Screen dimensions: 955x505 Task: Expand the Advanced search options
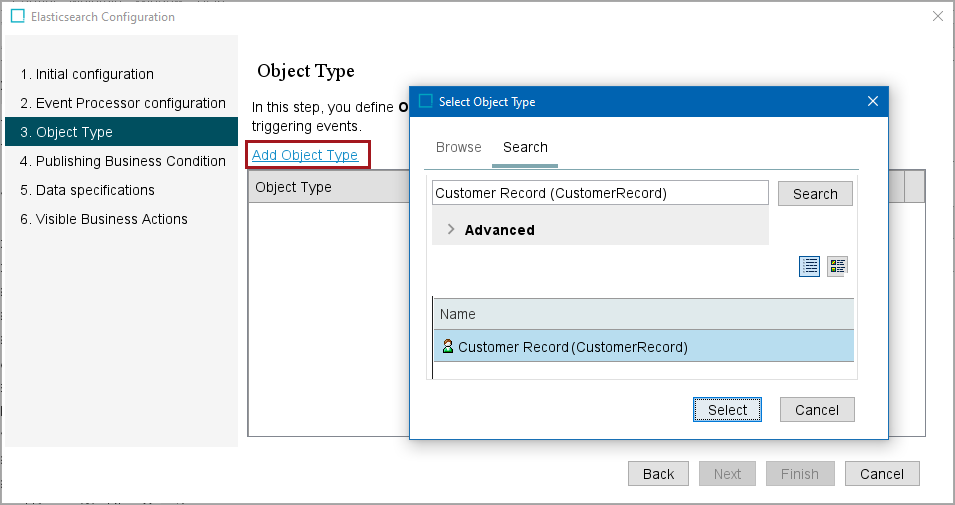(451, 229)
